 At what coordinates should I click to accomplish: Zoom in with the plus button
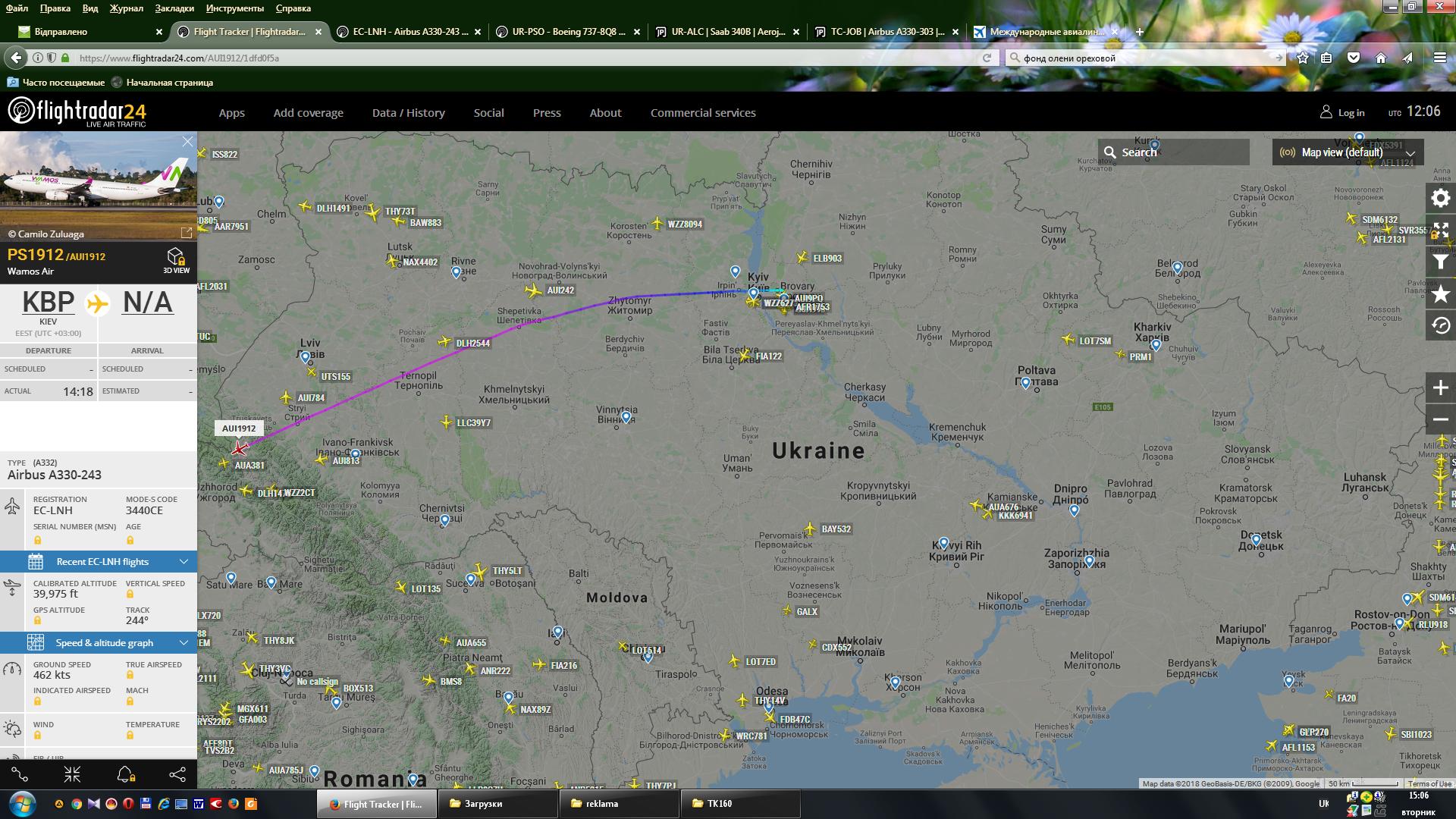(1440, 388)
